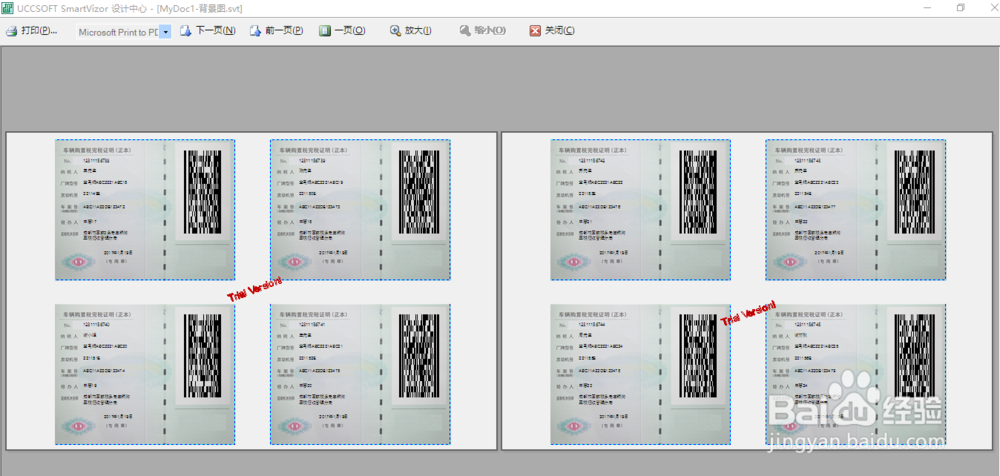Click the SmartVizor app icon in title bar

click(7, 8)
